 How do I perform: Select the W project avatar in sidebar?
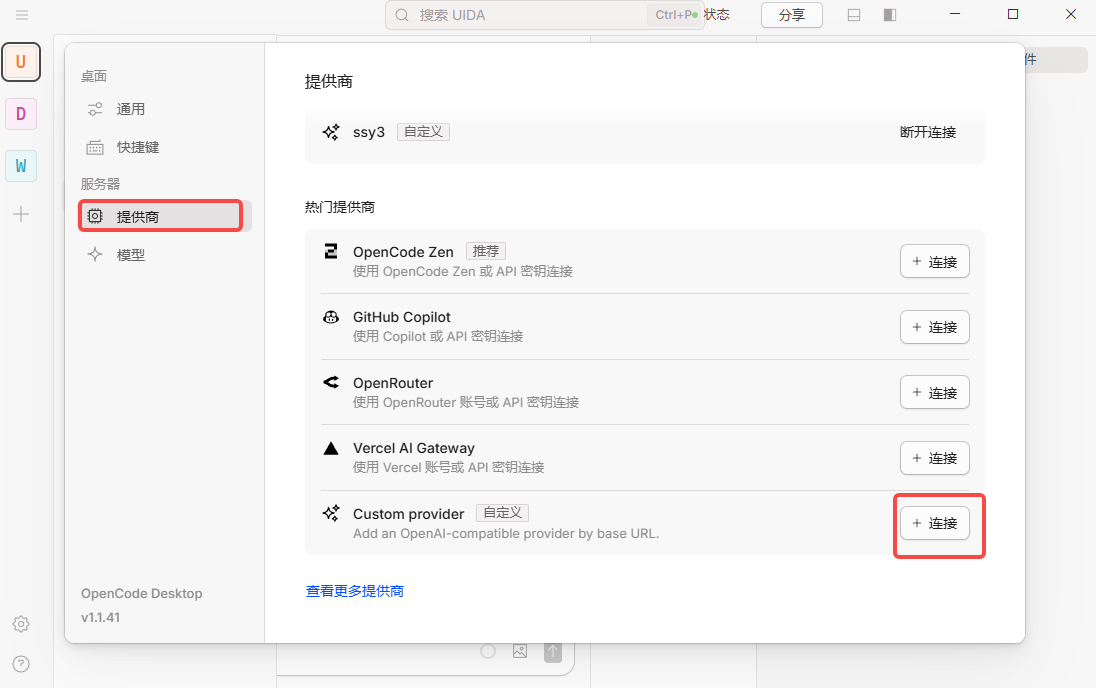[x=21, y=166]
